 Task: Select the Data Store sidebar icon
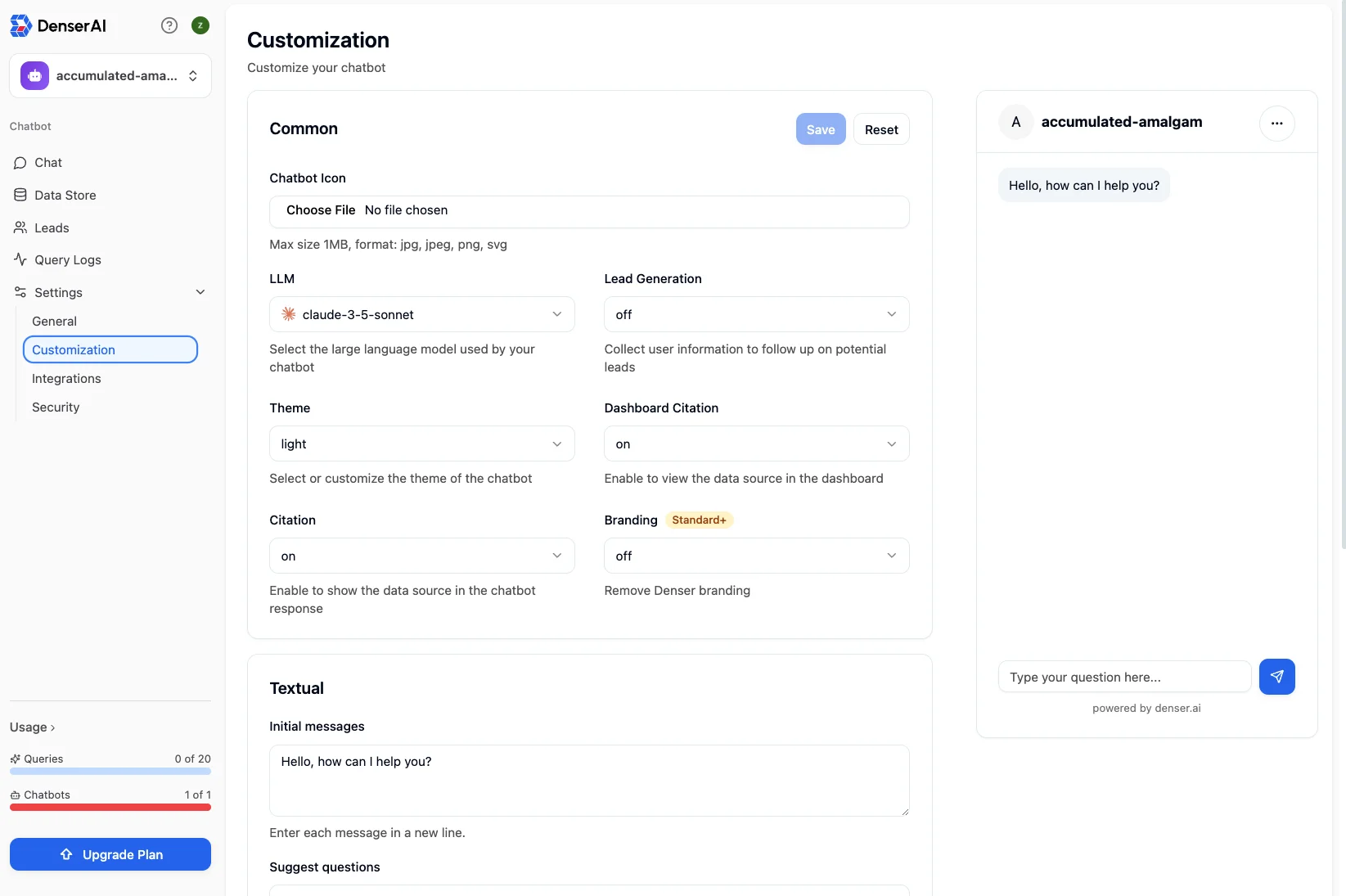(x=20, y=195)
